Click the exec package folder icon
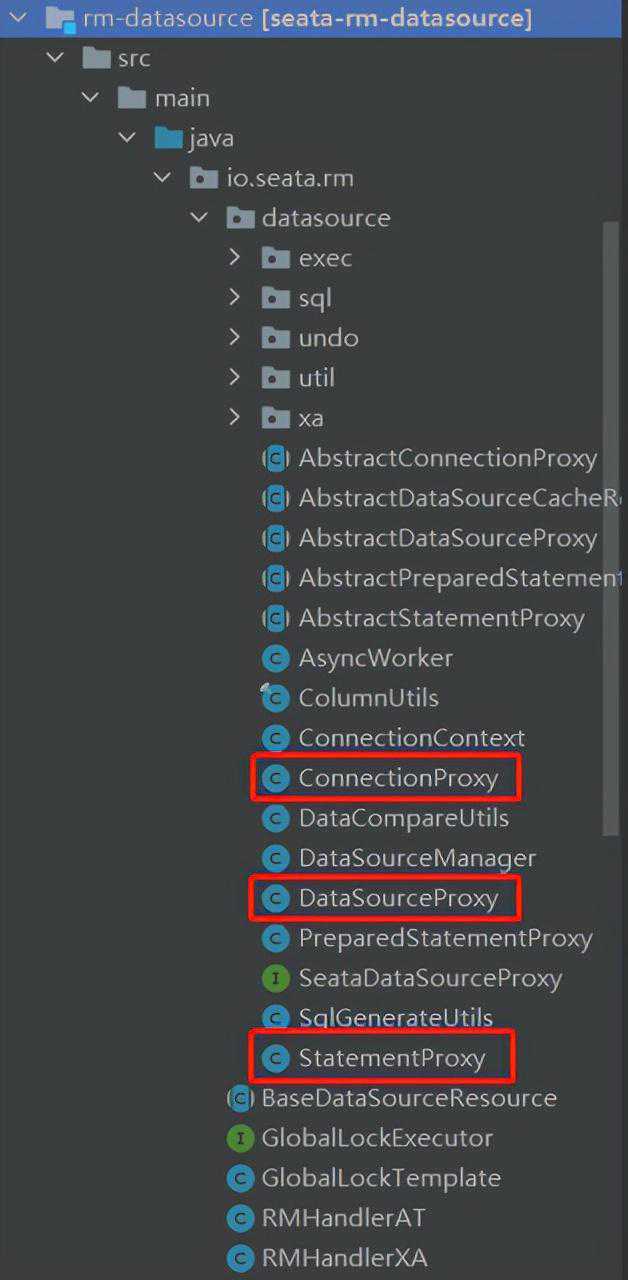Screen dimensions: 628x1280 275,259
